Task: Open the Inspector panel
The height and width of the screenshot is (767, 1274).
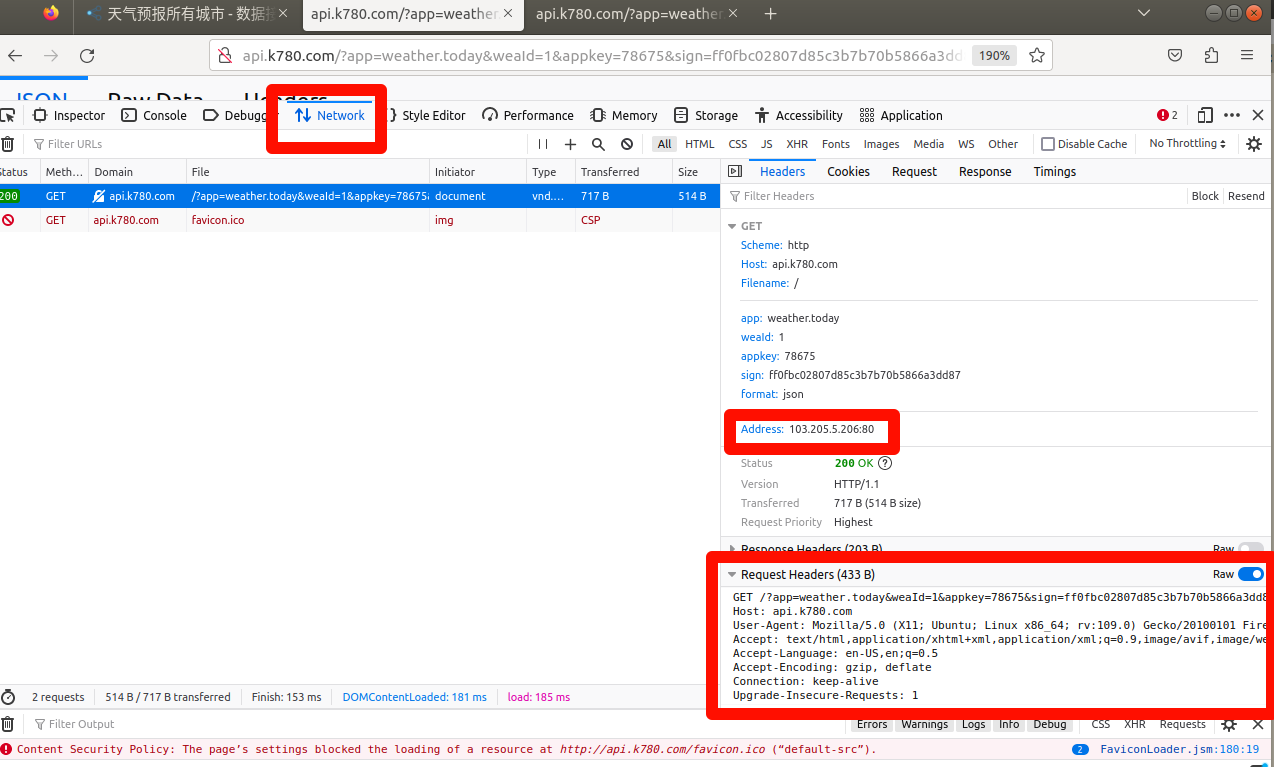Action: (69, 115)
